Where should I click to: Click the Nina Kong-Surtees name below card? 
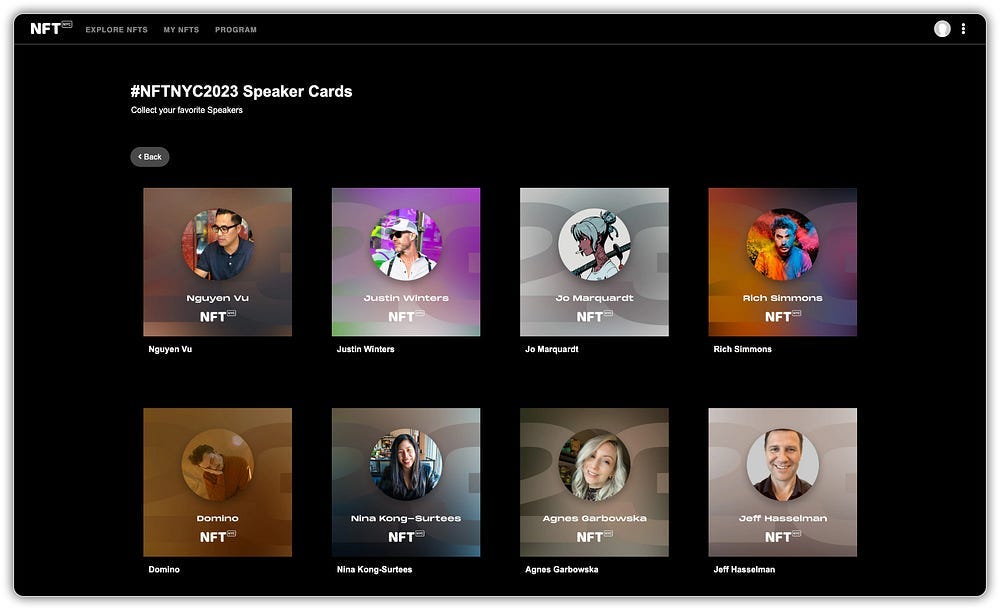pyautogui.click(x=374, y=569)
